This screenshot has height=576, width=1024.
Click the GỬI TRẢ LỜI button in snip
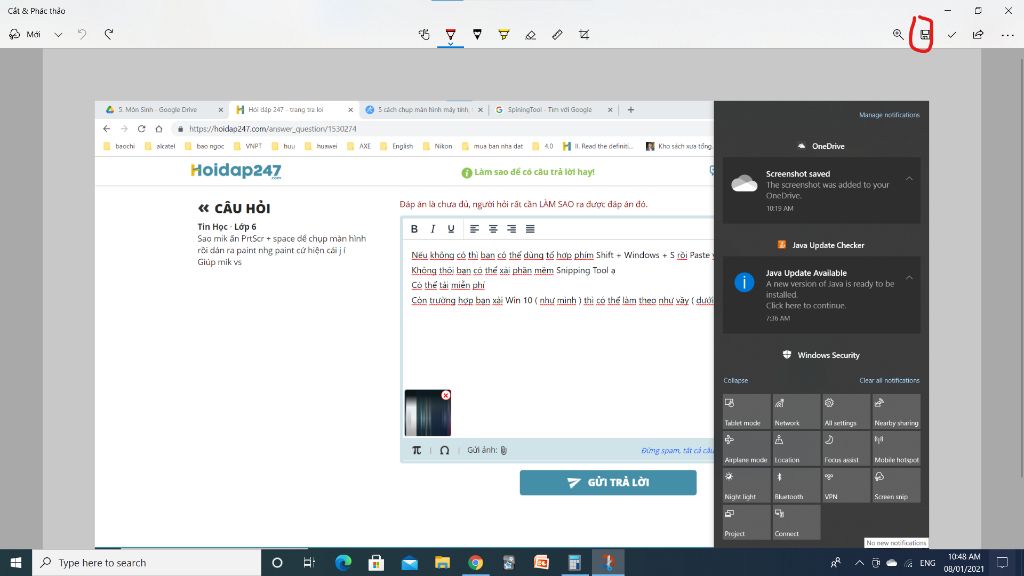[x=608, y=483]
